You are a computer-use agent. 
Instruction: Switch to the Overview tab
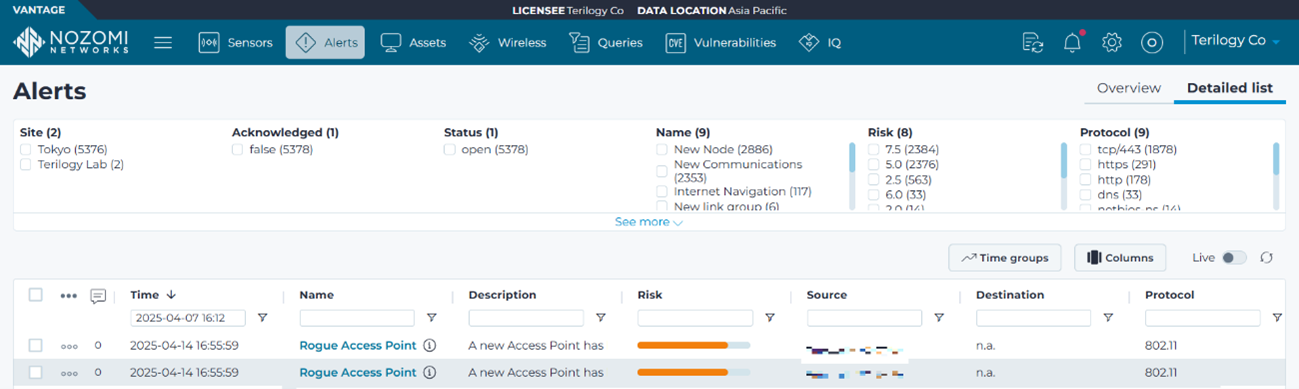click(x=1129, y=88)
